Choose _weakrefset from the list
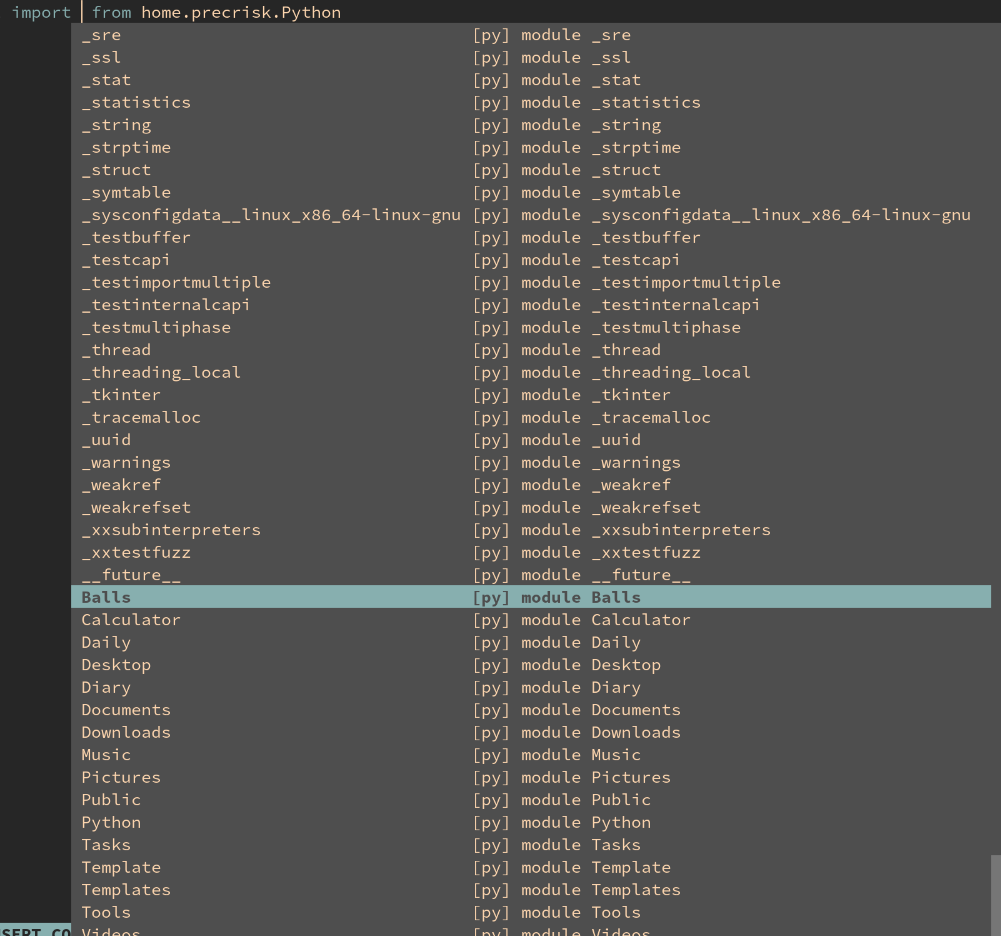The height and width of the screenshot is (936, 1001). point(531,508)
